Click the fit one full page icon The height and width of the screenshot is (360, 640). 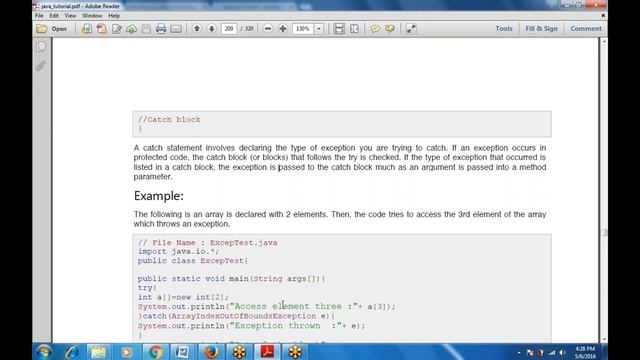pyautogui.click(x=354, y=29)
